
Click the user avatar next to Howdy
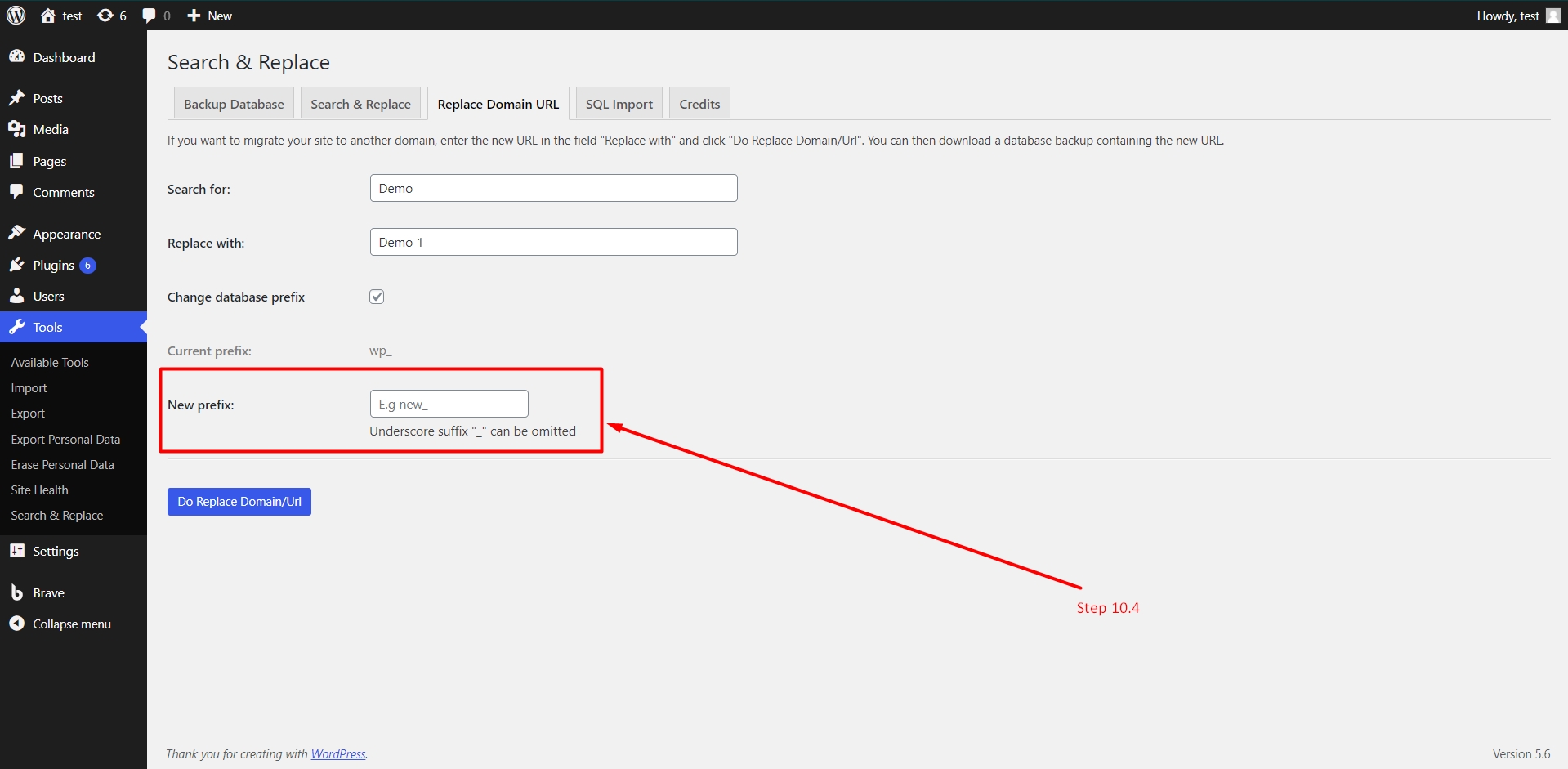coord(1553,16)
